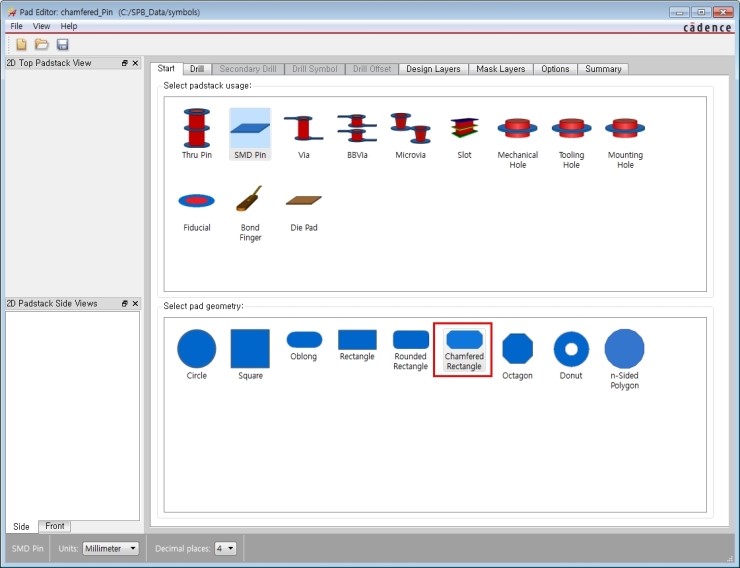Close the 2D Top Padstack View panel
The image size is (740, 568).
pos(135,63)
